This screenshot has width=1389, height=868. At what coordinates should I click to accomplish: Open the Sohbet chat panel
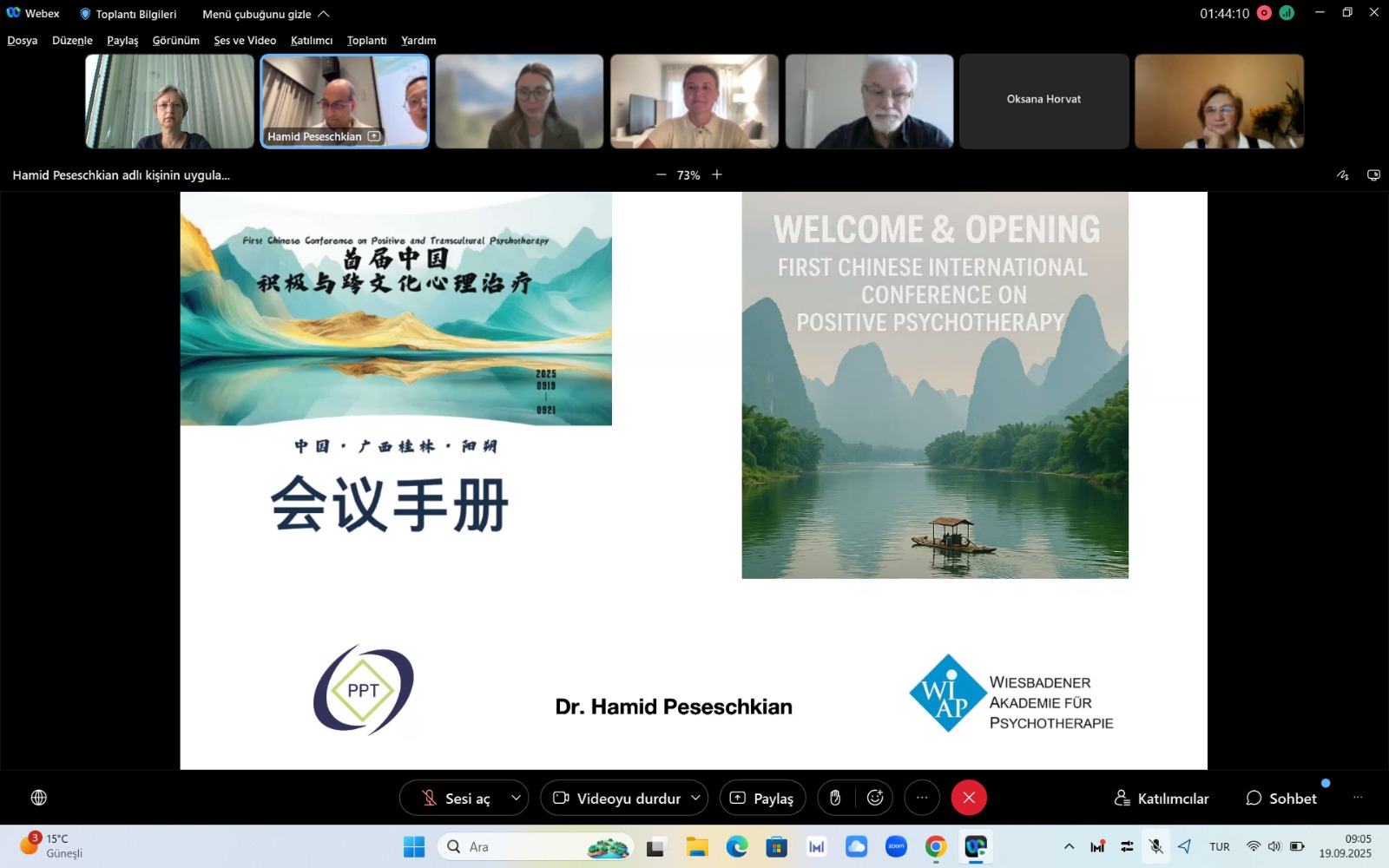pyautogui.click(x=1281, y=798)
